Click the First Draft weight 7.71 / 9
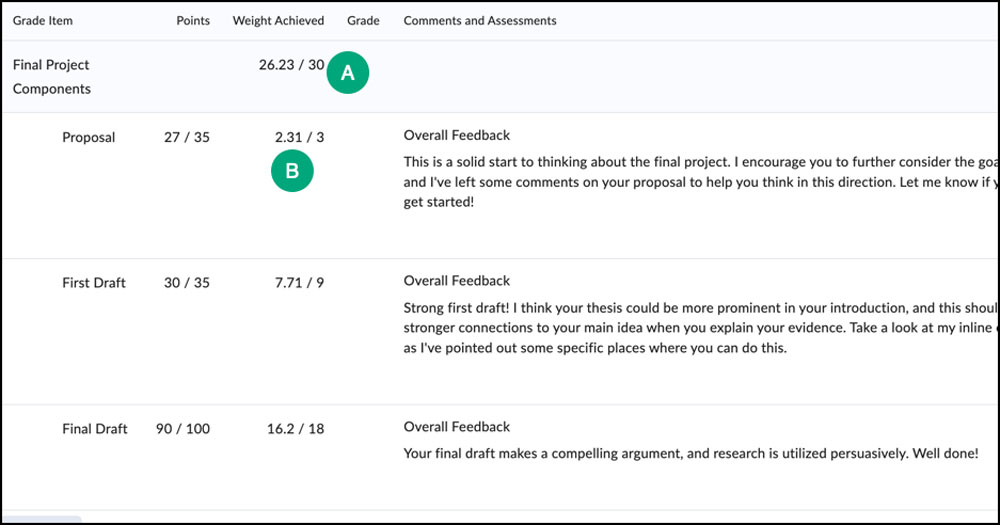The image size is (1000, 525). point(299,283)
